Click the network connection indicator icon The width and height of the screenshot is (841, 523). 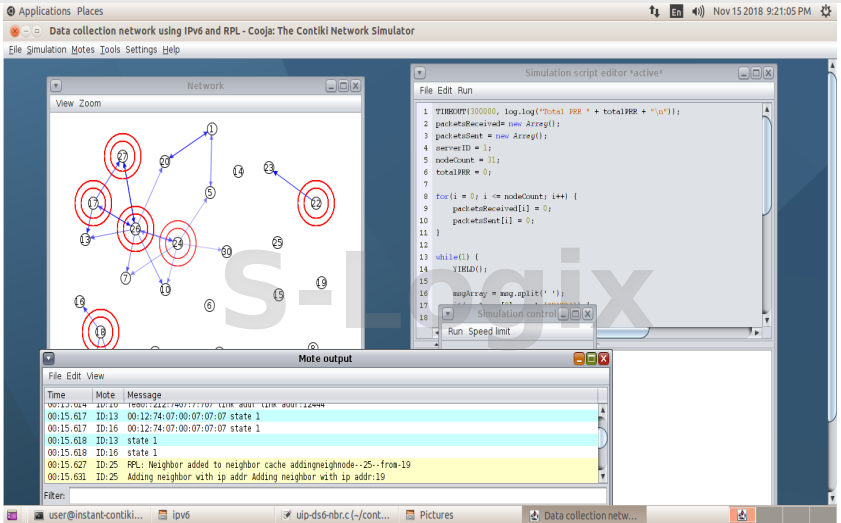click(654, 11)
